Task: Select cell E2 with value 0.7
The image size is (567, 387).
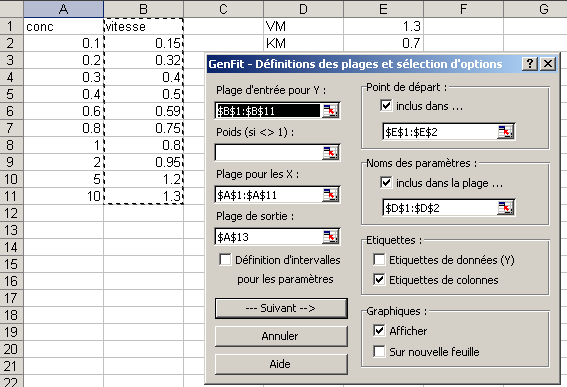Action: (x=383, y=43)
